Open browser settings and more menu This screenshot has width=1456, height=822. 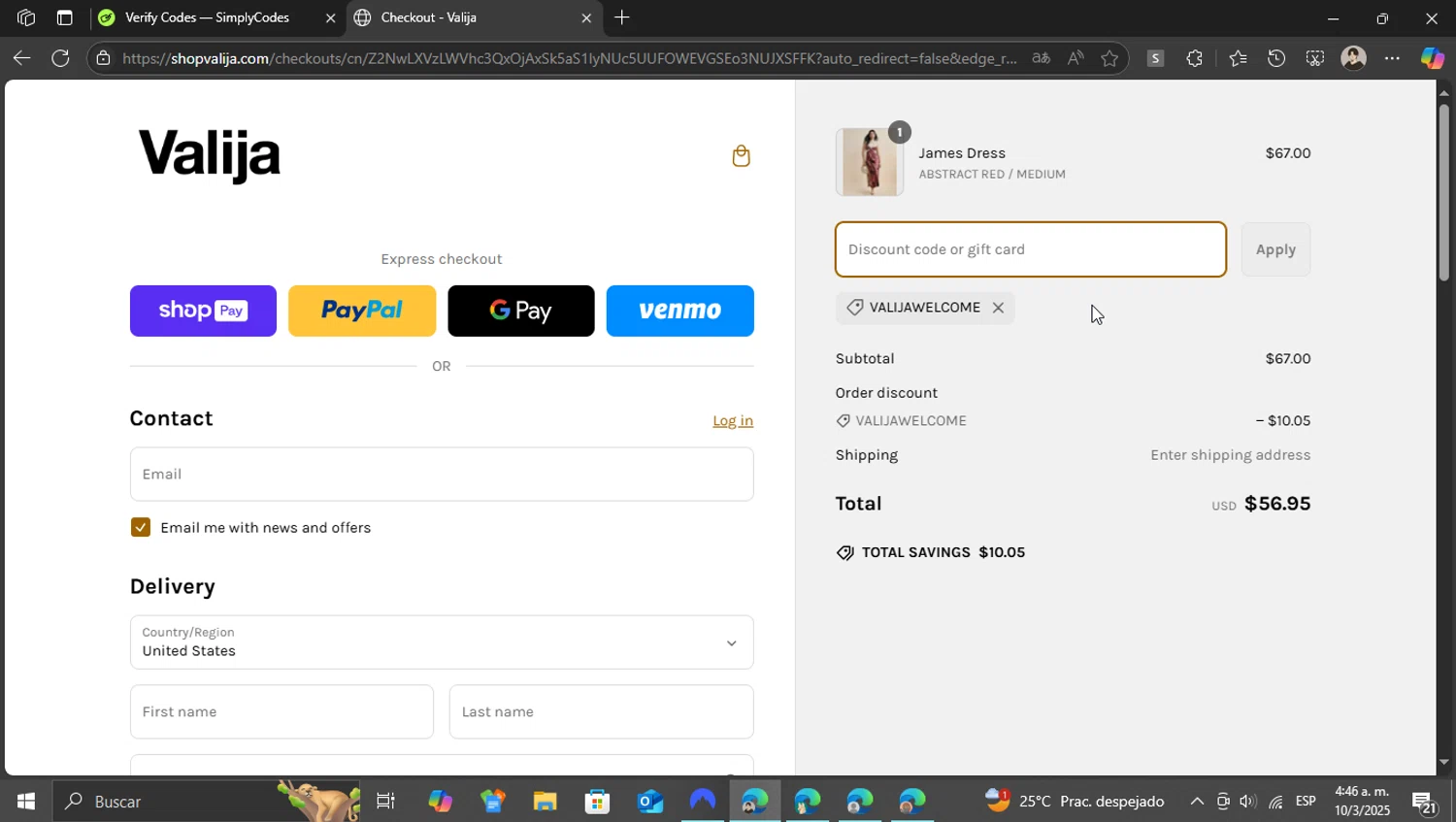(x=1392, y=58)
